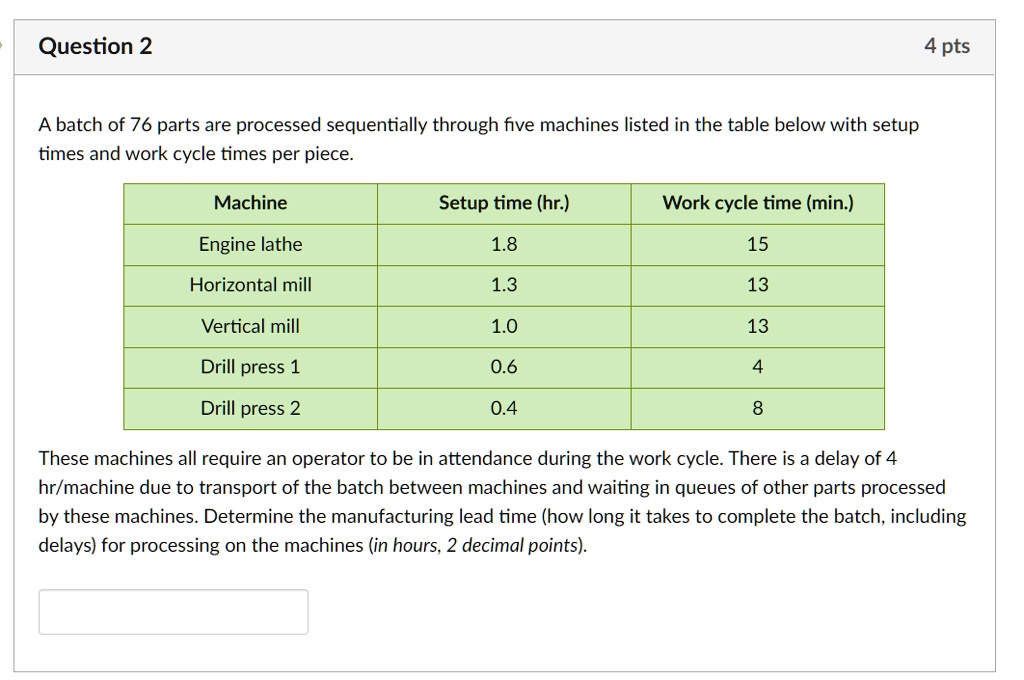Select the Question 2 heading
The width and height of the screenshot is (1024, 680).
pyautogui.click(x=95, y=45)
